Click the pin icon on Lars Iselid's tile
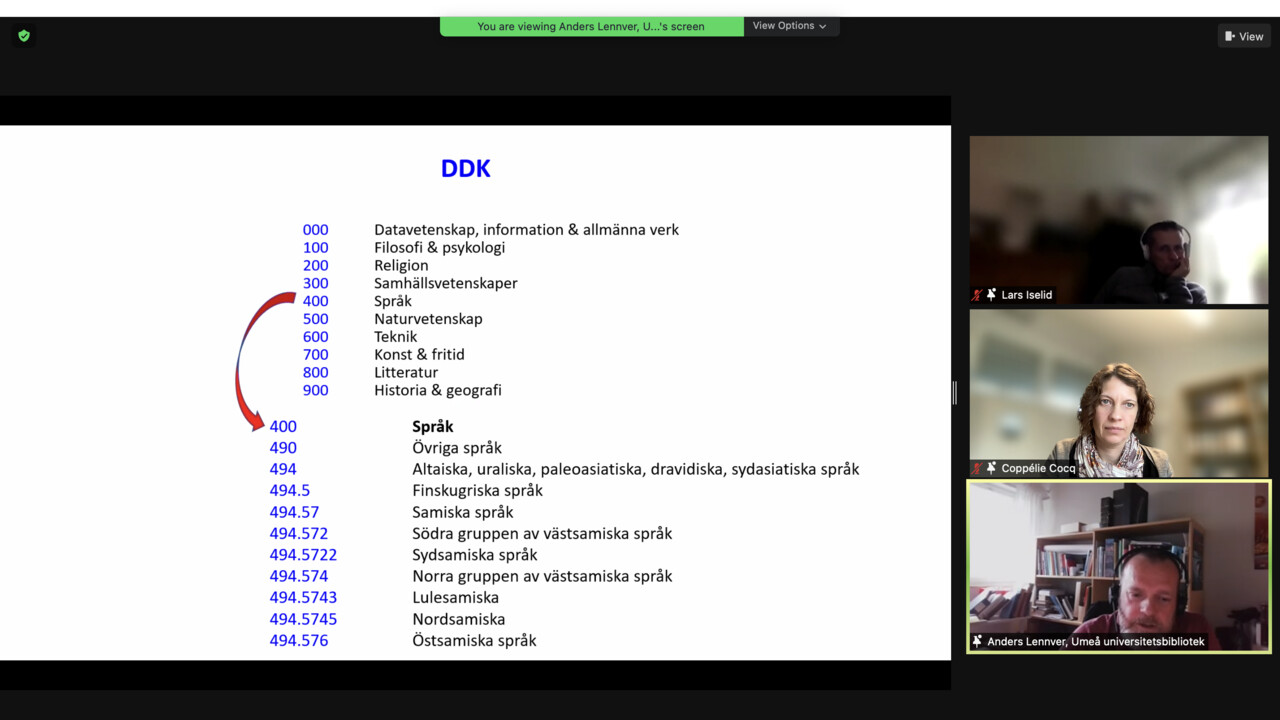 coord(990,294)
